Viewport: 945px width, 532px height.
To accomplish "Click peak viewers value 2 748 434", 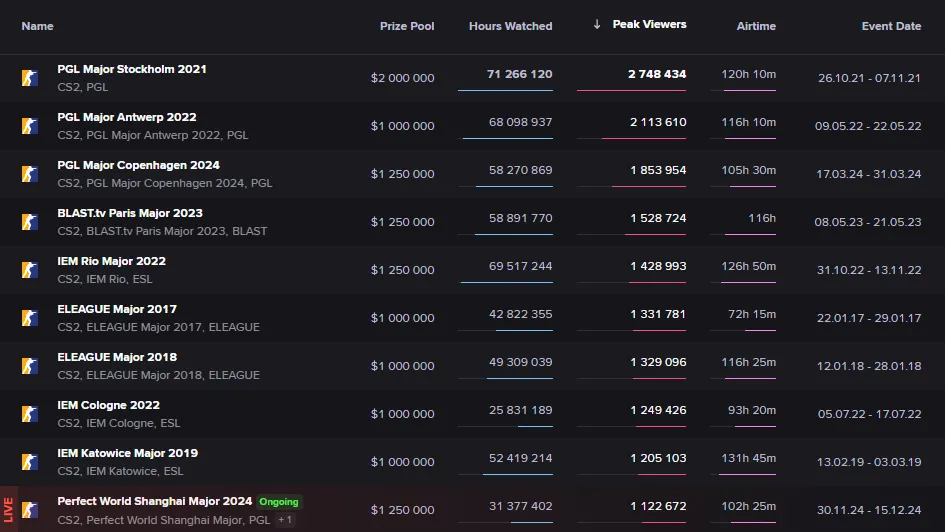I will (657, 74).
